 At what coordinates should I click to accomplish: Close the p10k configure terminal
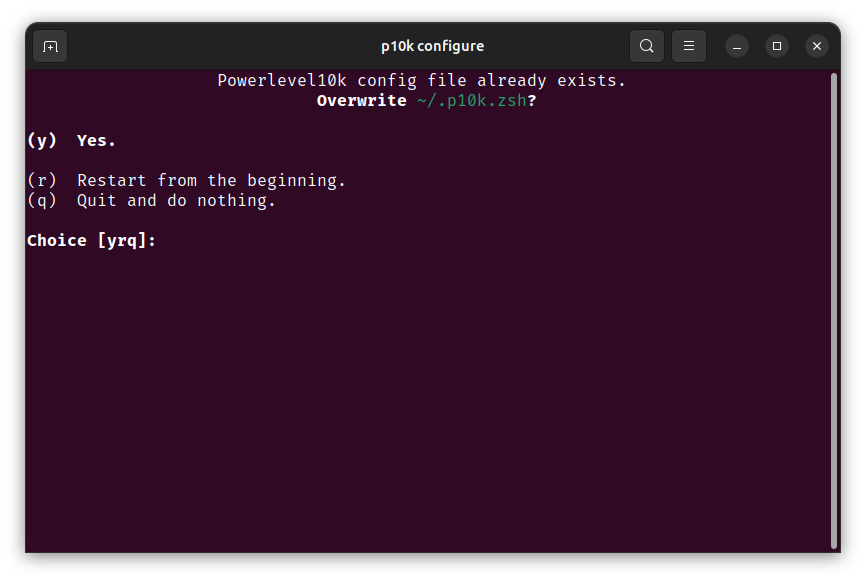pos(817,46)
